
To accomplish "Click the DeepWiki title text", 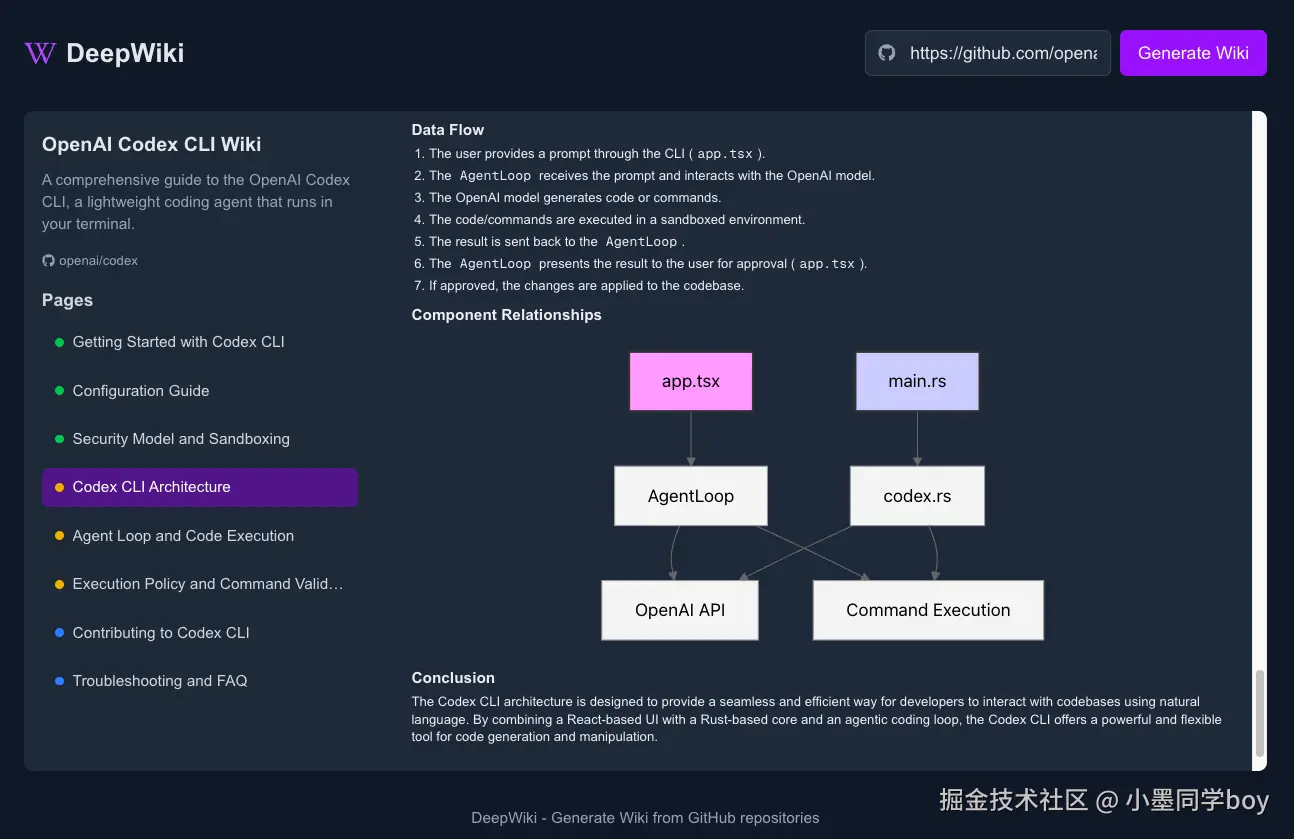I will (x=125, y=53).
